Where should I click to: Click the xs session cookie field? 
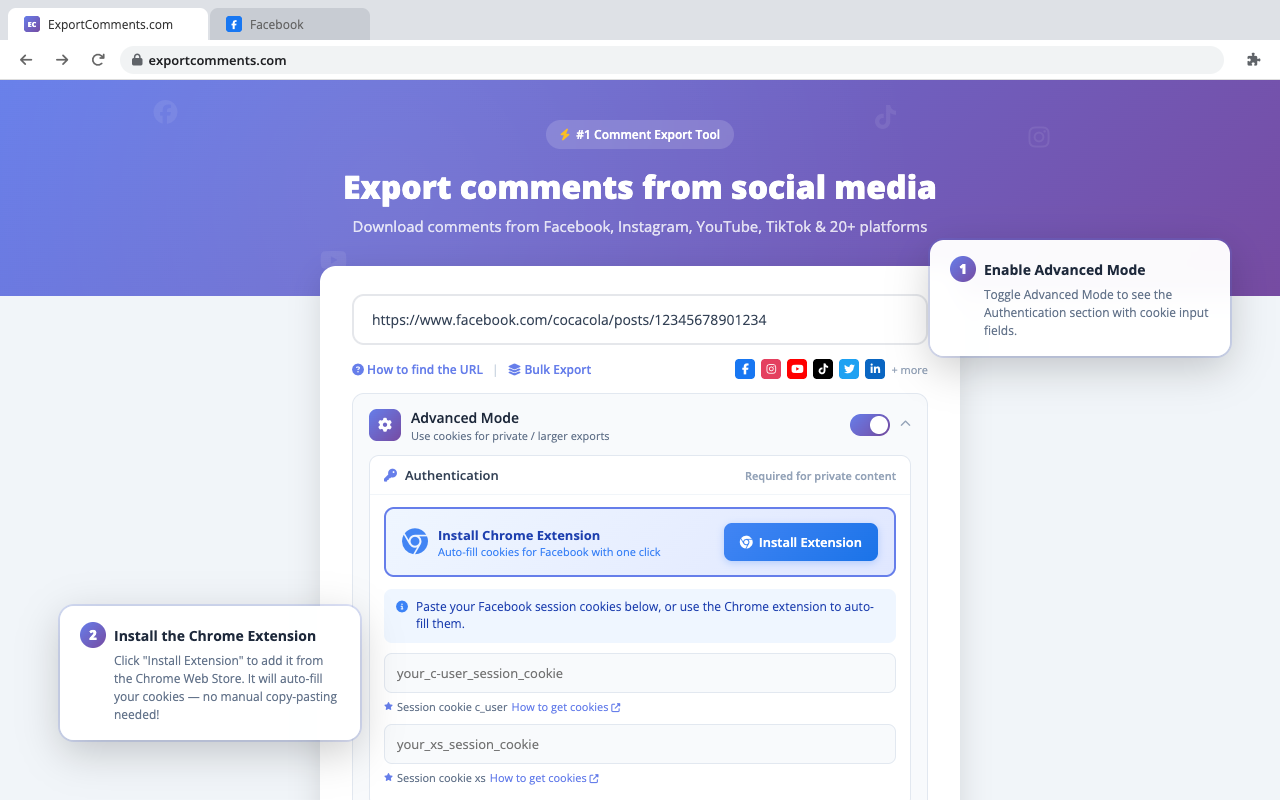pyautogui.click(x=640, y=744)
